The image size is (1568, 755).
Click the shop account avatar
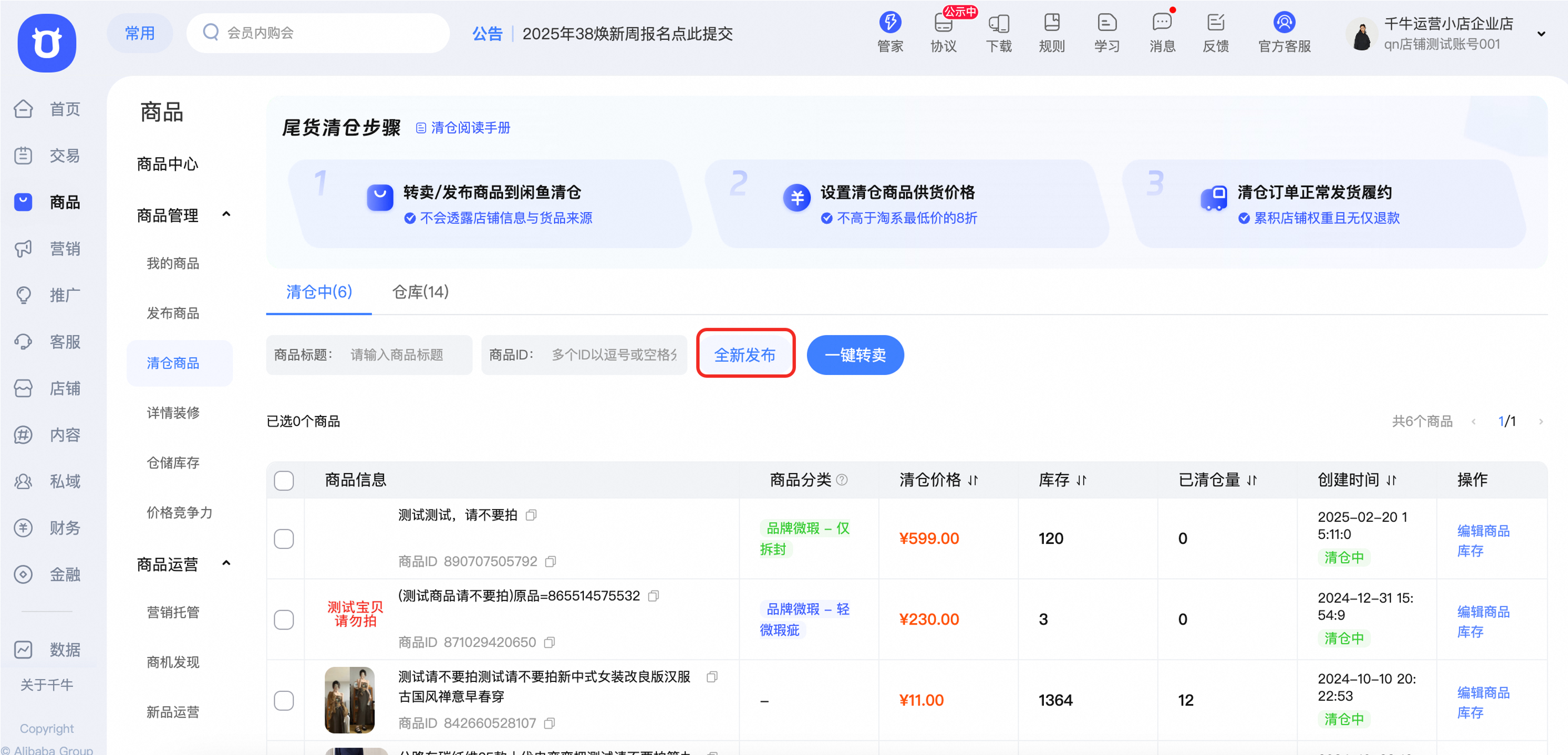point(1361,35)
